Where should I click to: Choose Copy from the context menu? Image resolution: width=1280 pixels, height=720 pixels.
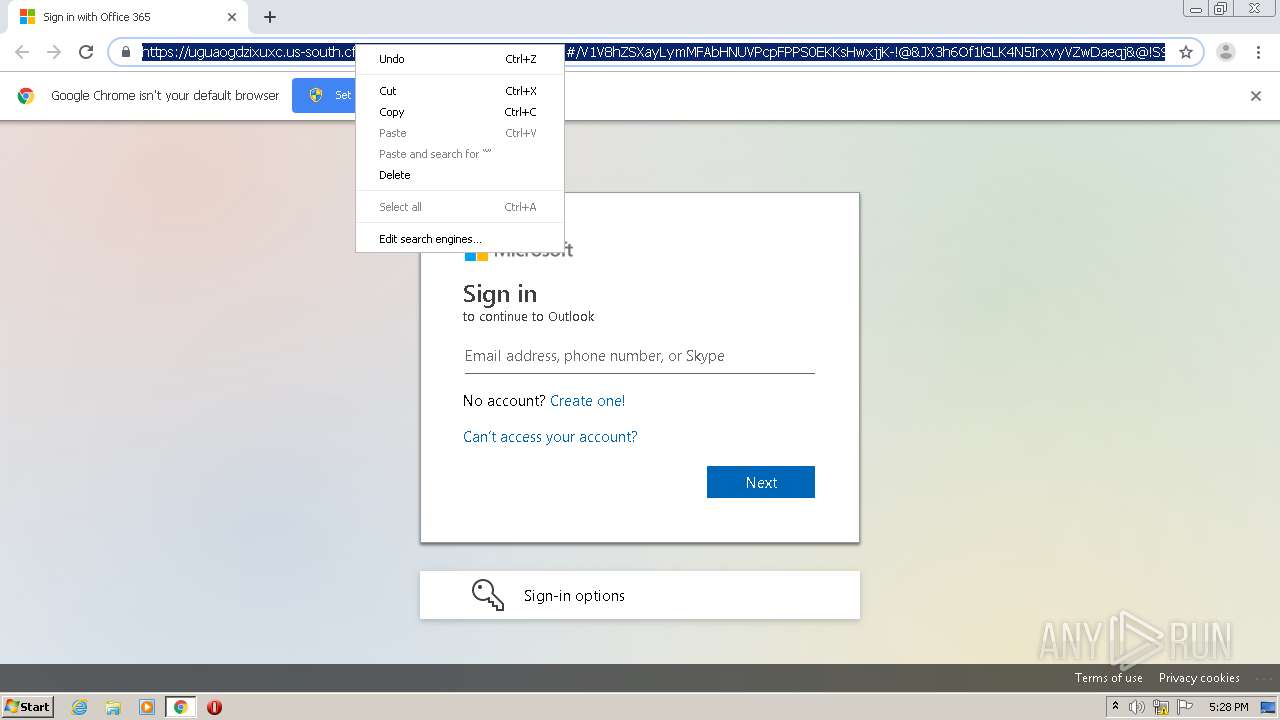pyautogui.click(x=460, y=112)
